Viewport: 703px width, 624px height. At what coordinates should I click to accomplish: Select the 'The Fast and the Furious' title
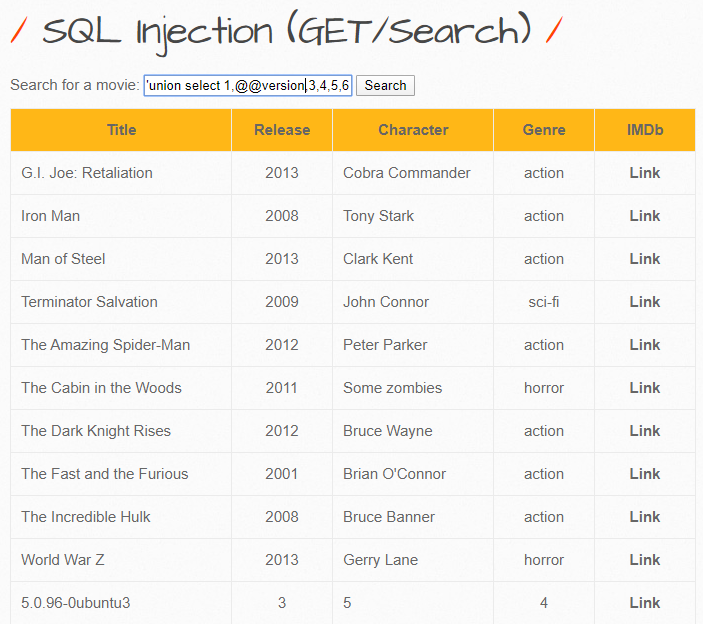104,474
